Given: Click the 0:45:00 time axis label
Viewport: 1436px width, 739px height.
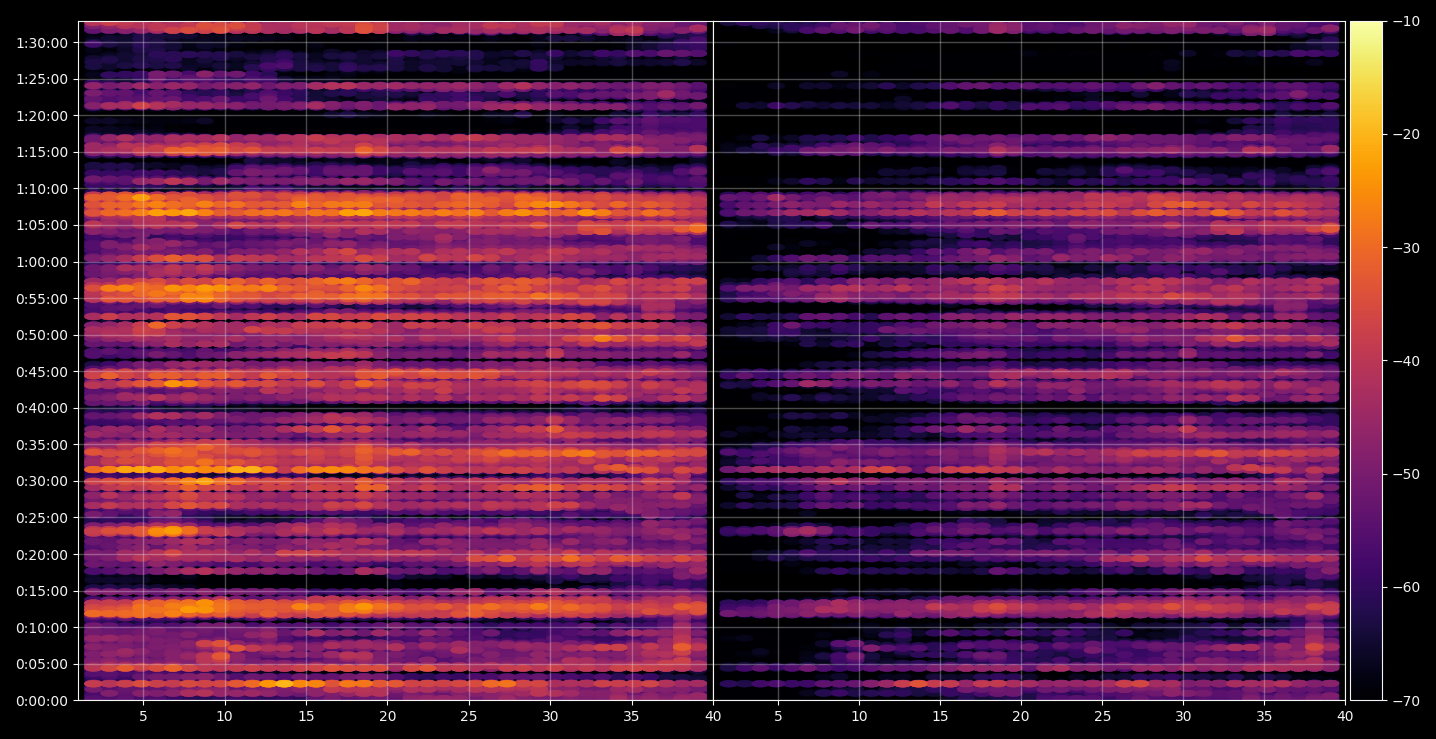Looking at the screenshot, I should tap(41, 372).
